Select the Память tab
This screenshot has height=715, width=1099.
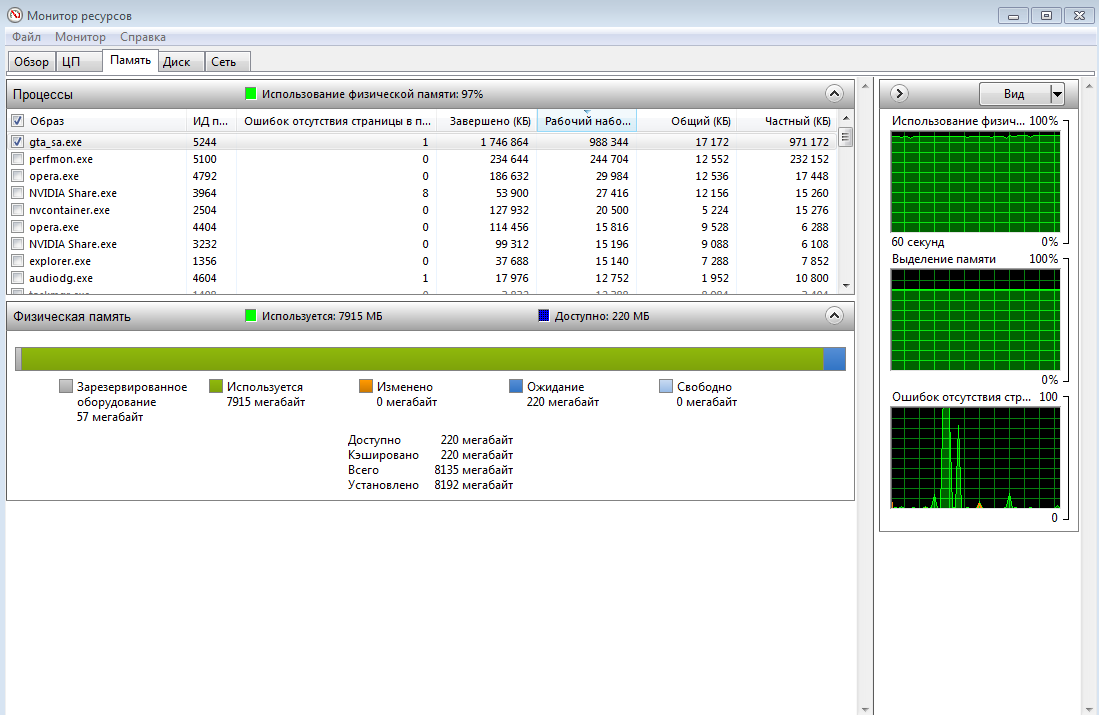(130, 60)
